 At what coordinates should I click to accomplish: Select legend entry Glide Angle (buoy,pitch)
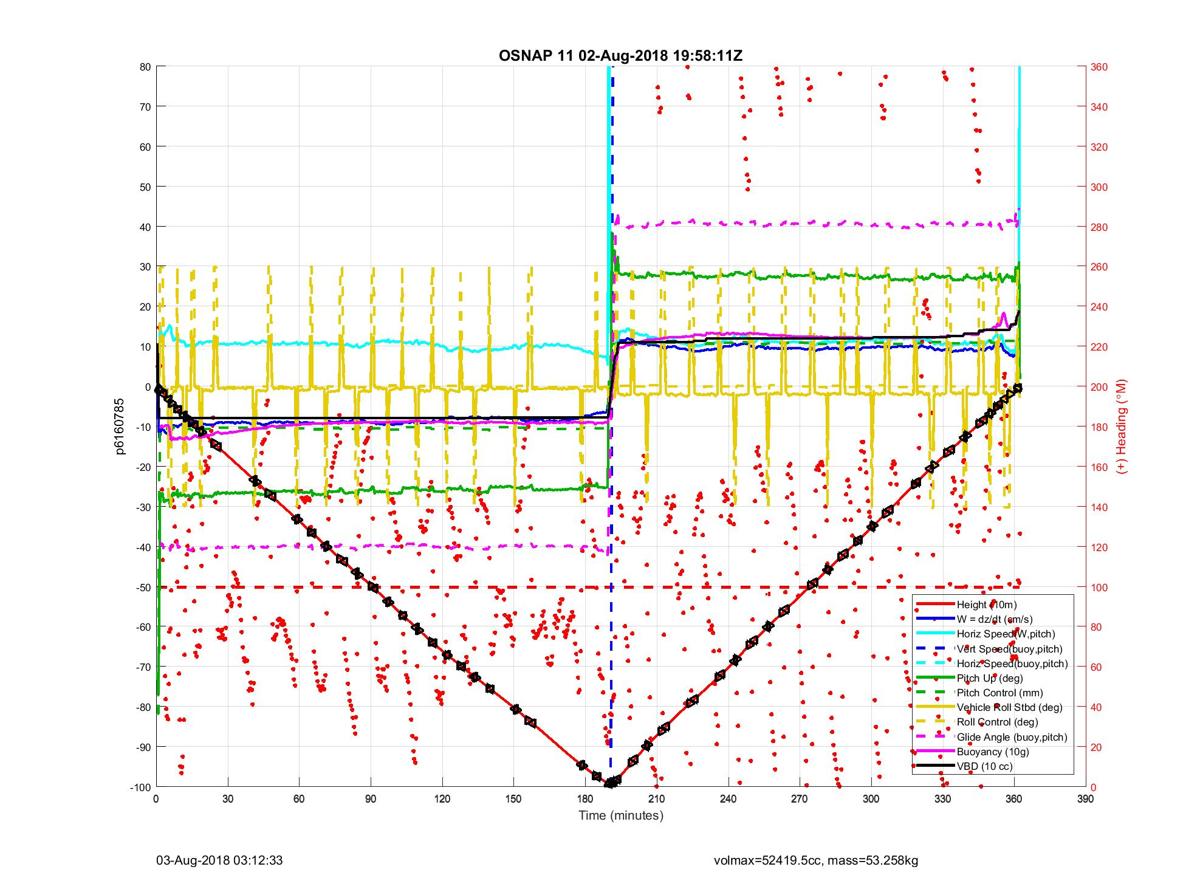tap(1012, 737)
